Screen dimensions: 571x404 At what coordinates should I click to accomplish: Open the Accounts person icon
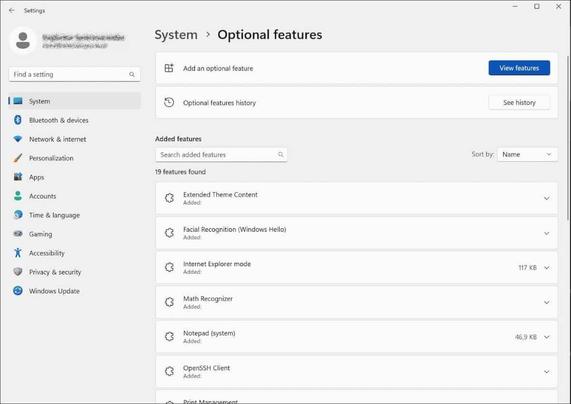pos(18,196)
